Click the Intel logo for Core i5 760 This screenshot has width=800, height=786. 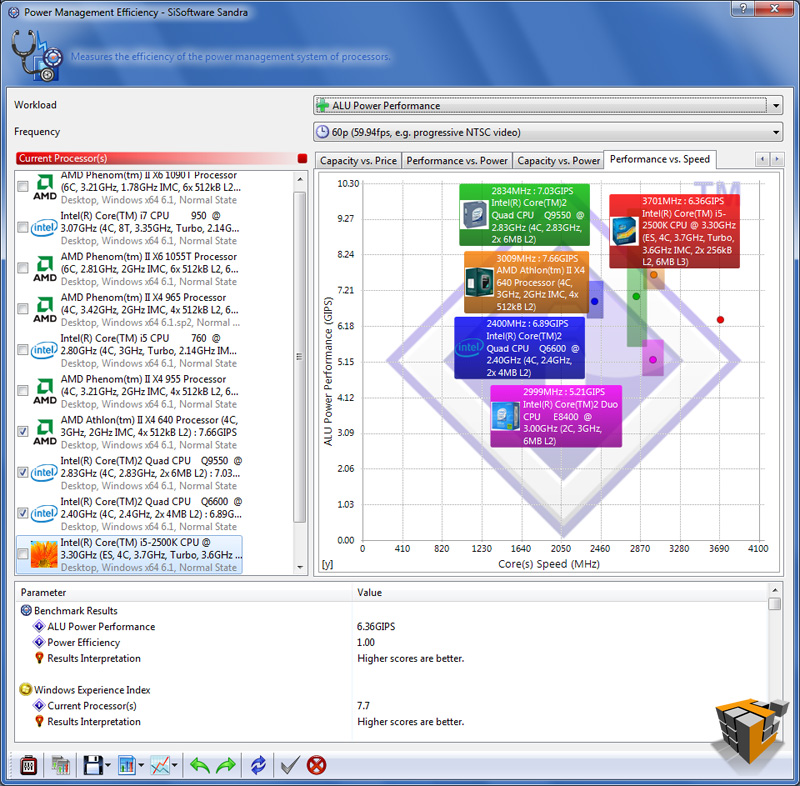44,350
